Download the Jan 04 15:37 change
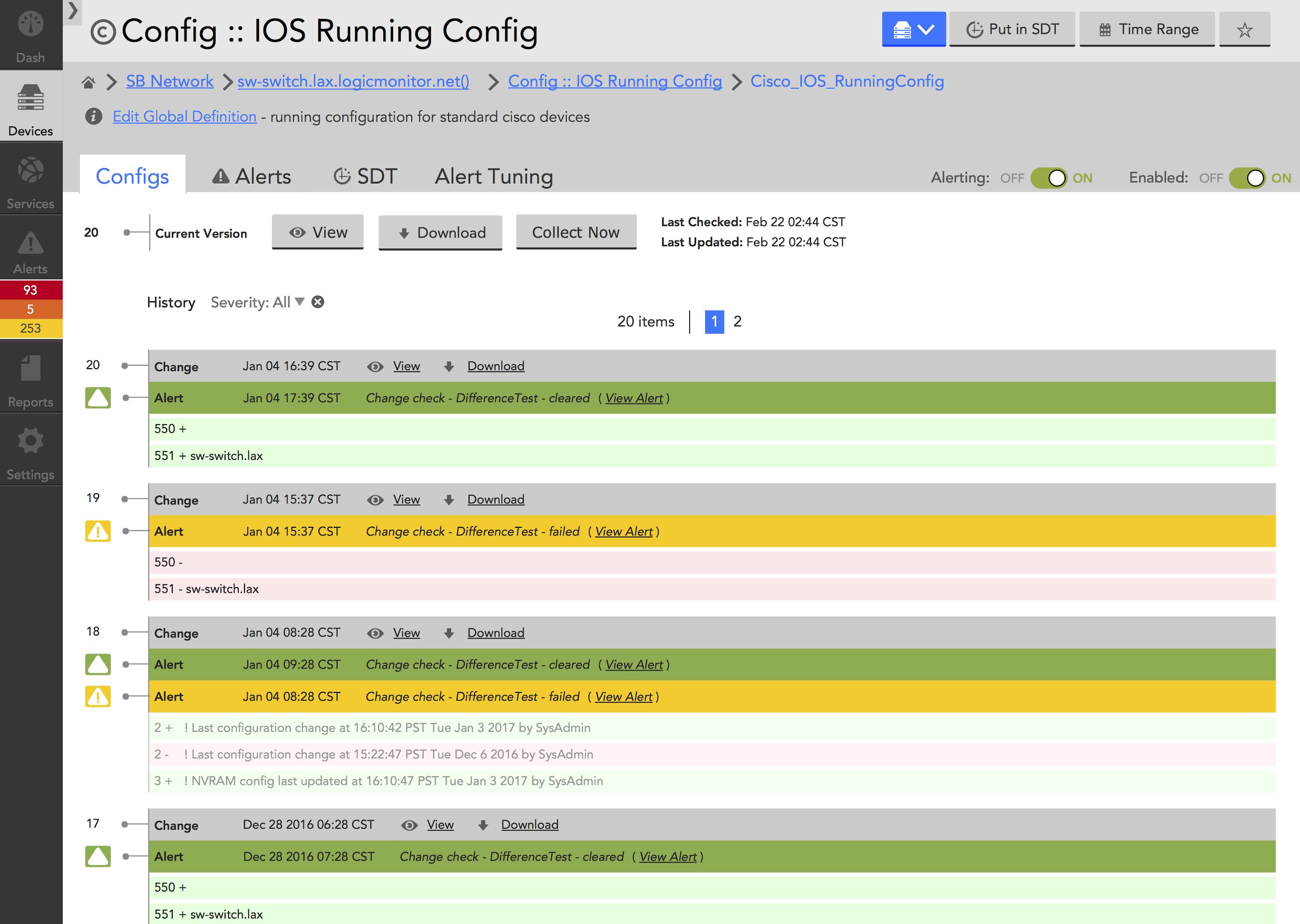The width and height of the screenshot is (1300, 924). 496,499
